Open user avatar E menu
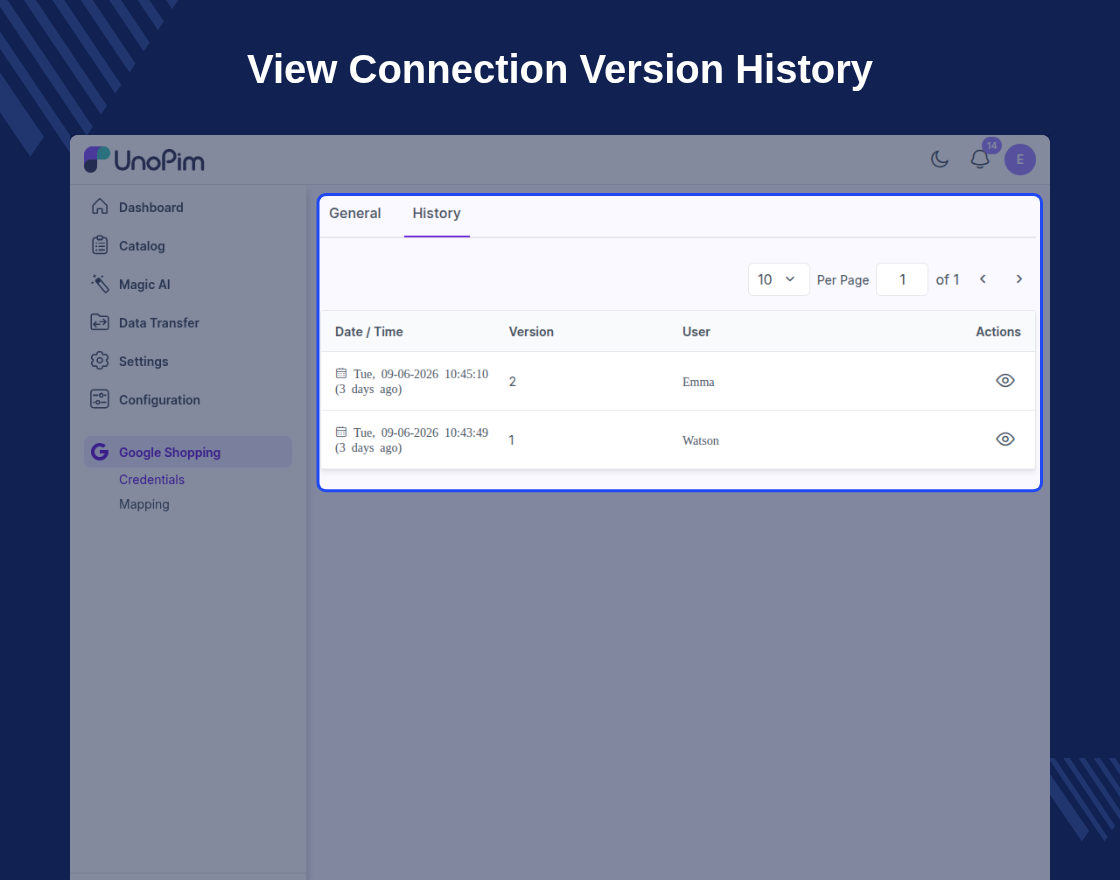The height and width of the screenshot is (880, 1120). [x=1020, y=159]
